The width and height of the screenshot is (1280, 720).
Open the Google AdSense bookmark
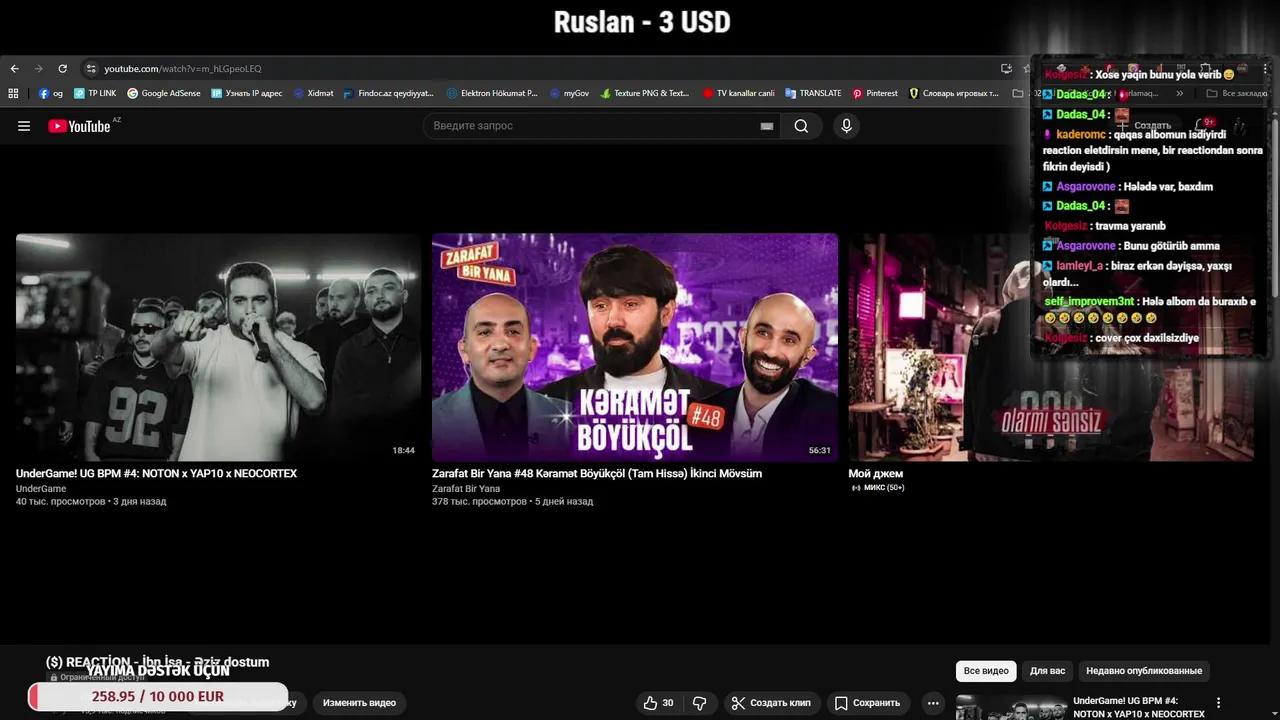tap(164, 93)
